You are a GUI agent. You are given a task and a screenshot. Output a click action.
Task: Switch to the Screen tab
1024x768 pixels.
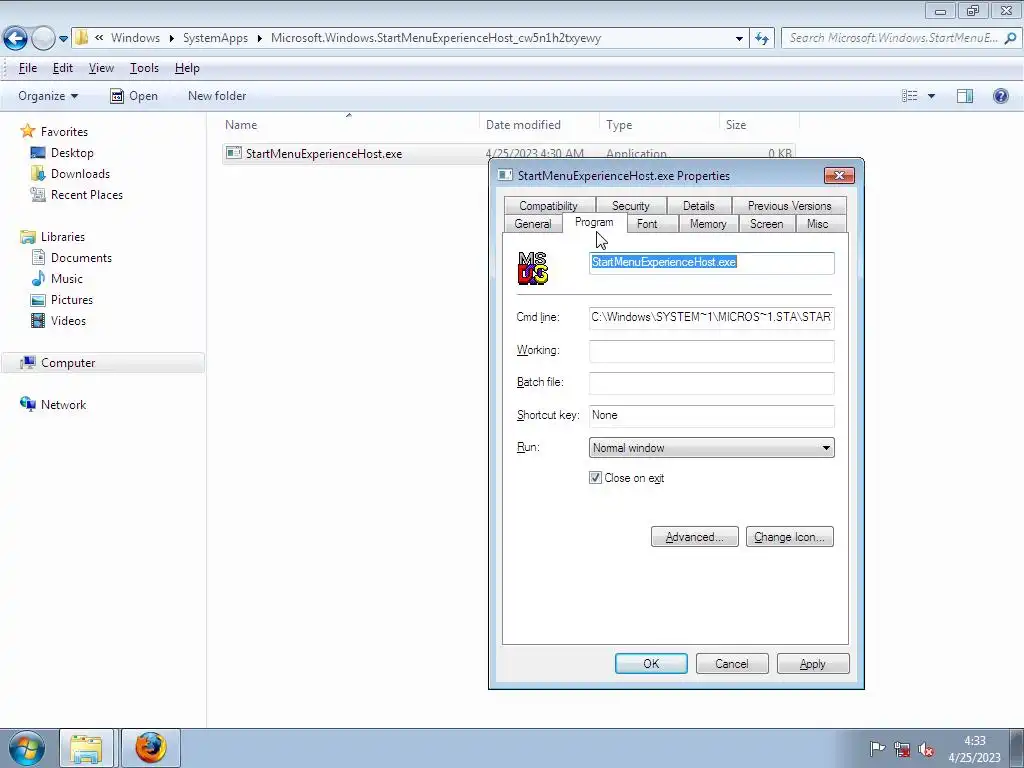766,224
